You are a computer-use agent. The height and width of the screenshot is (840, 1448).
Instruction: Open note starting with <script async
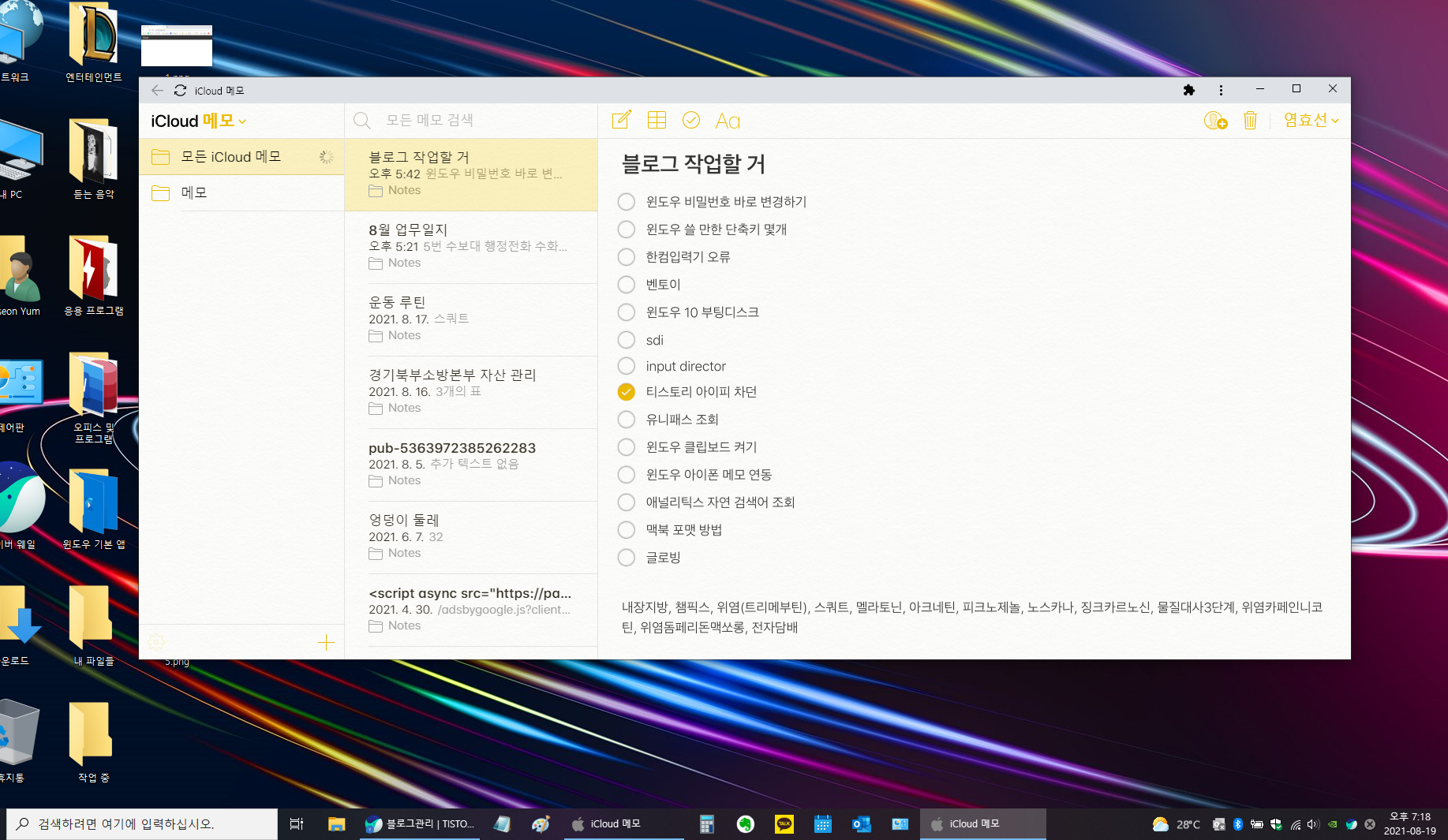pos(471,610)
